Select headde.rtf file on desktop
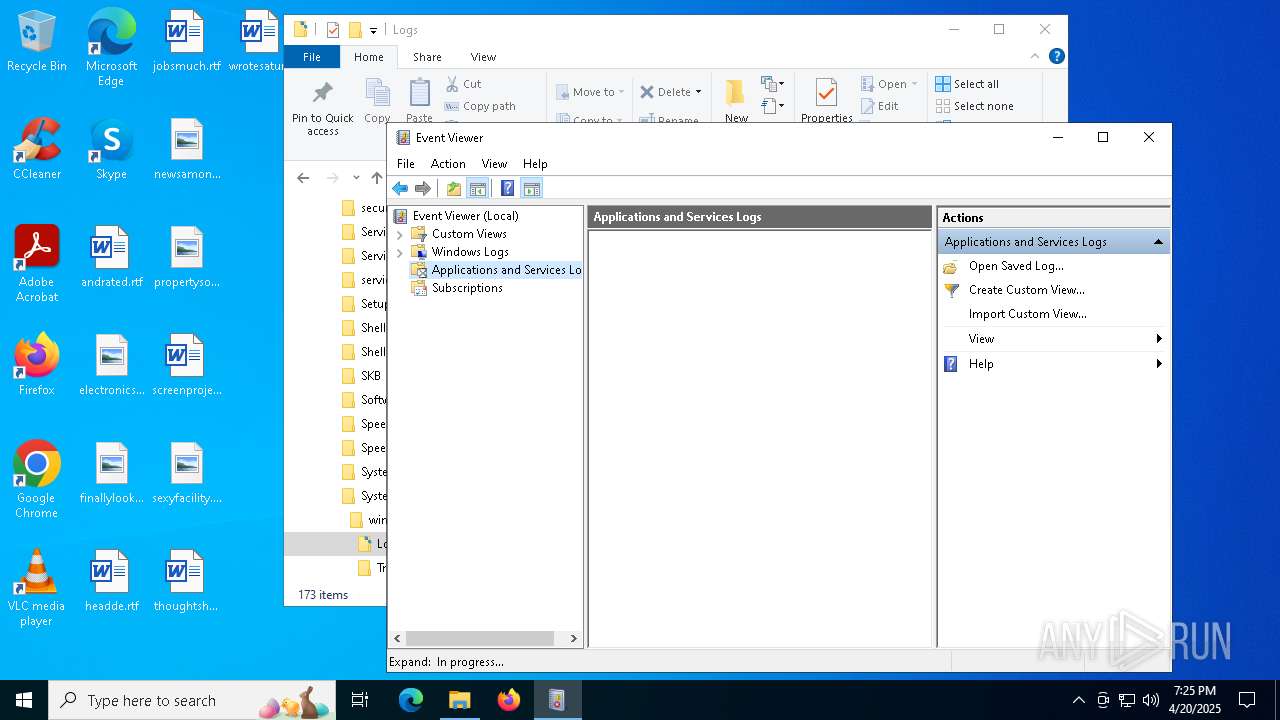The height and width of the screenshot is (720, 1280). tap(111, 581)
